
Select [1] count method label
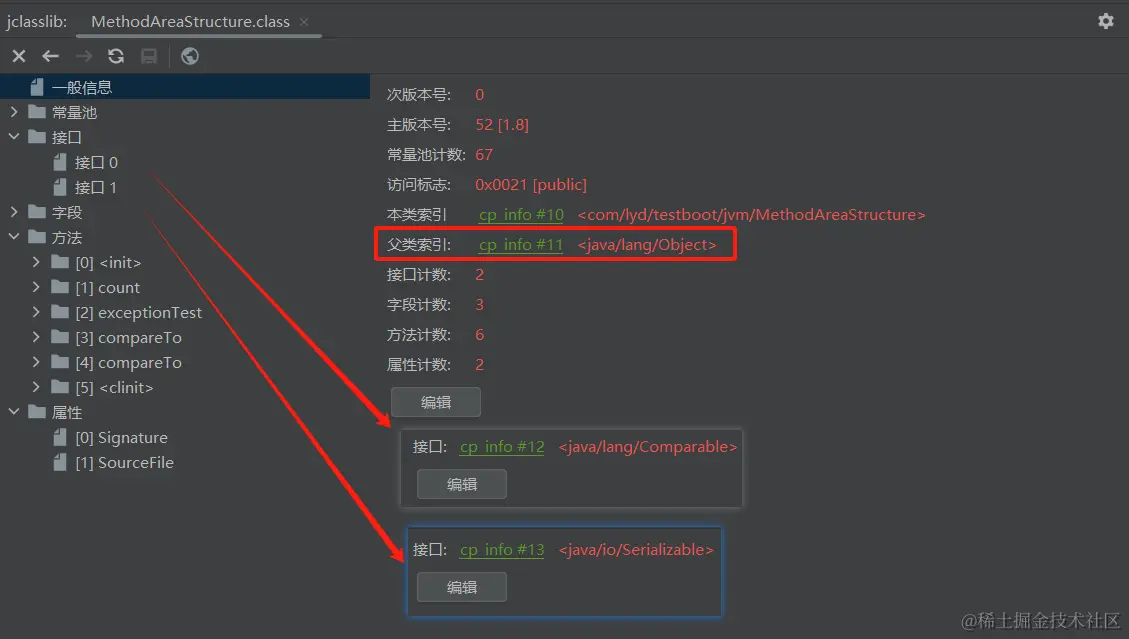point(107,287)
